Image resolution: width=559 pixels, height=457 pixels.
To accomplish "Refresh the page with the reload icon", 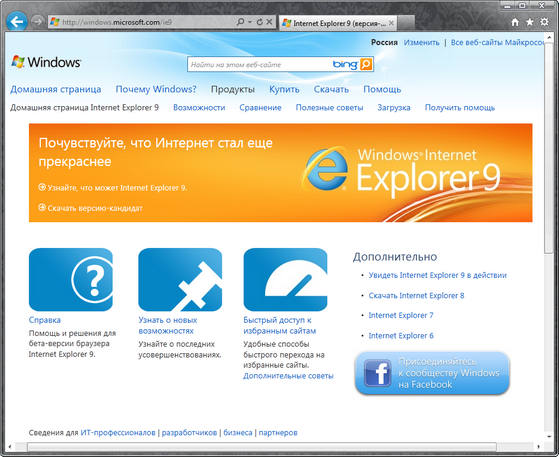I will click(x=260, y=22).
